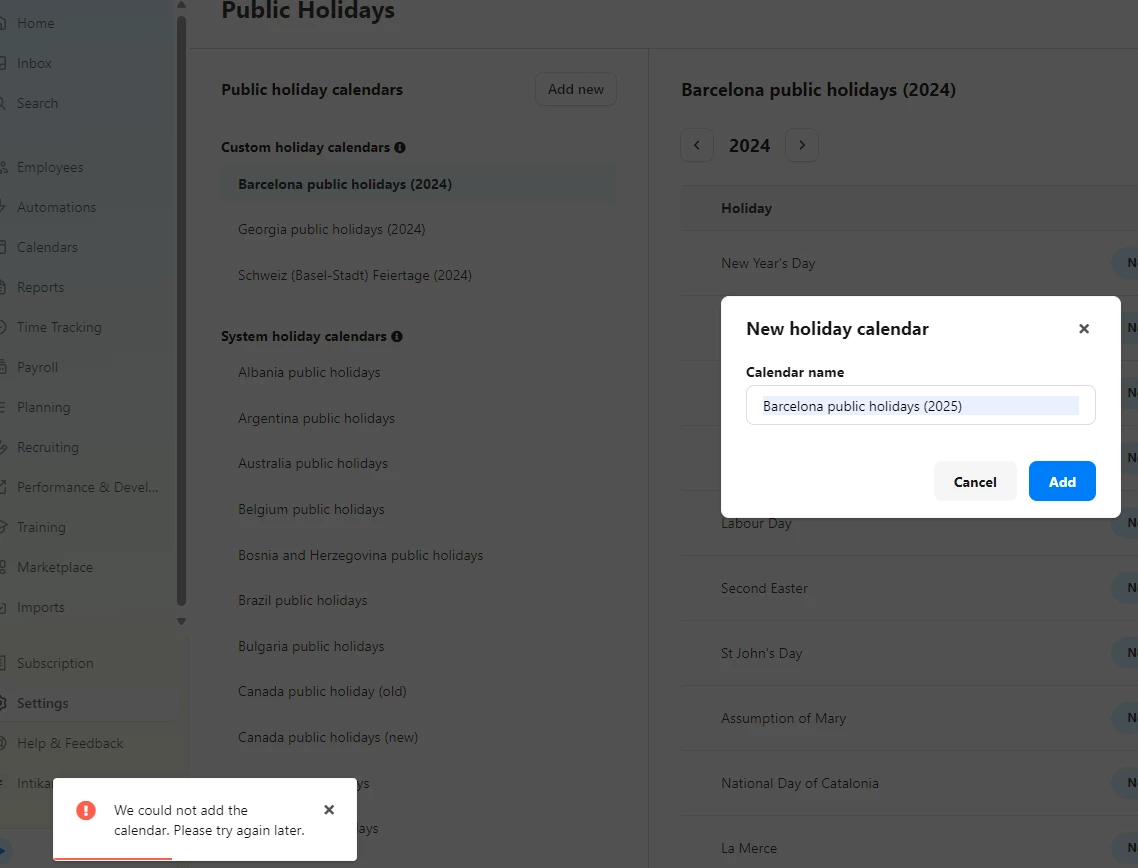Viewport: 1138px width, 868px height.
Task: Advance to next year with right chevron
Action: click(802, 146)
